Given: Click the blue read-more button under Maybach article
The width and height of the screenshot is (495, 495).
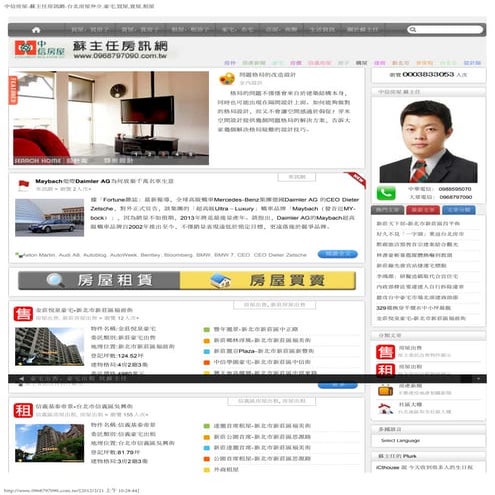Looking at the screenshot, I should tap(337, 254).
